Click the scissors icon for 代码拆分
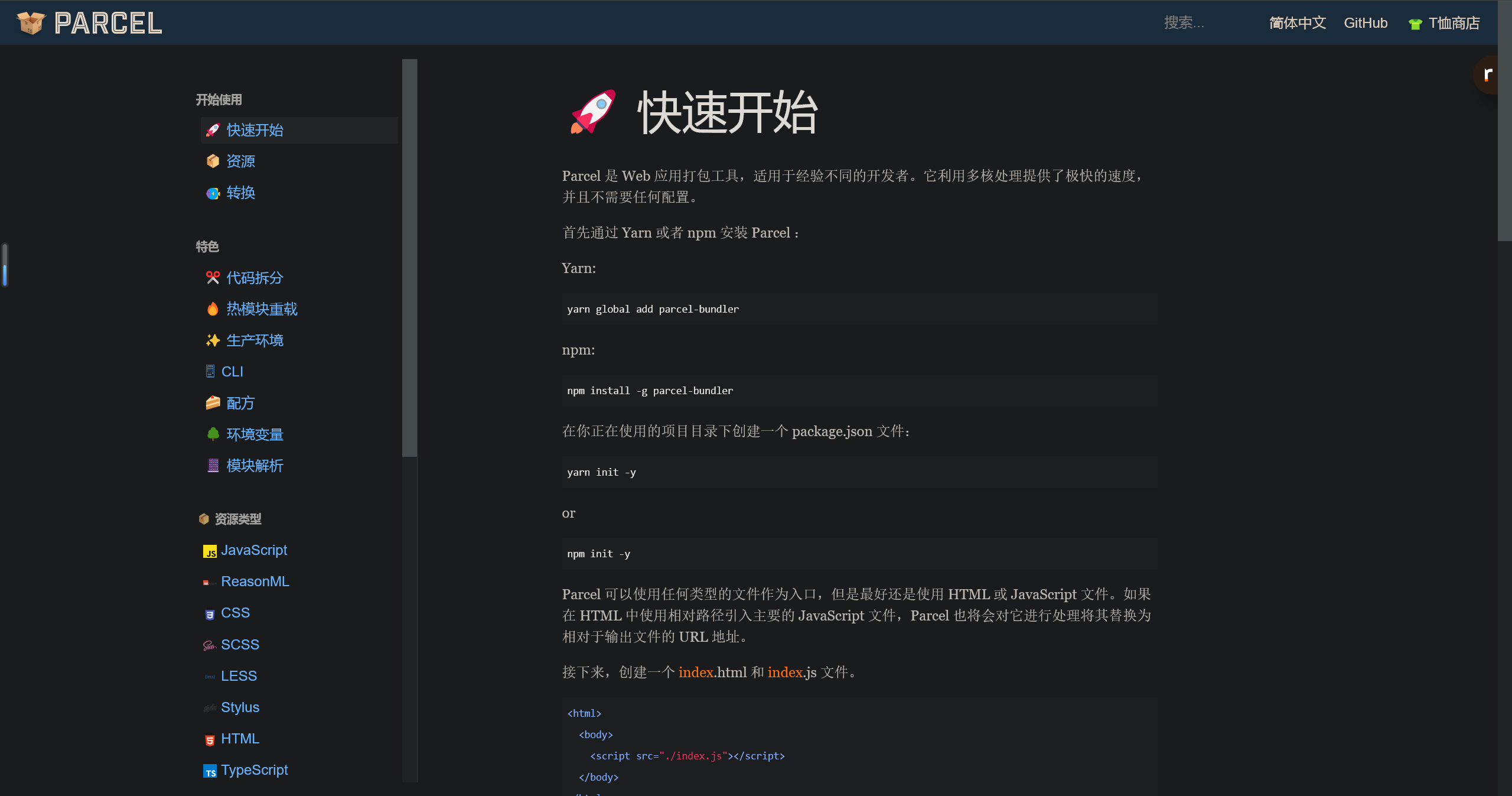The width and height of the screenshot is (1512, 796). pyautogui.click(x=213, y=278)
